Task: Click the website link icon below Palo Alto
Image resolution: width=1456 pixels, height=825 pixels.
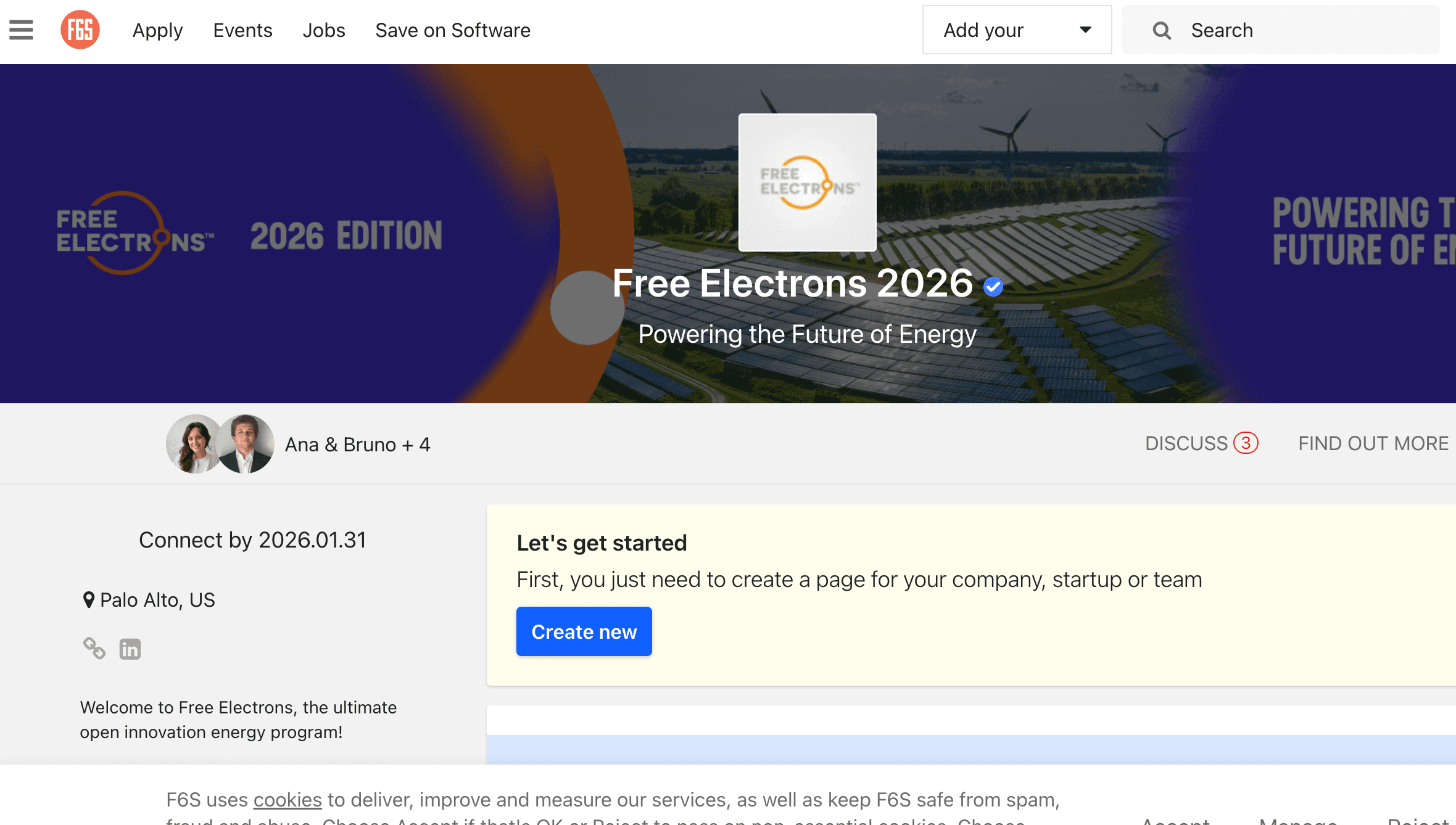Action: click(x=94, y=648)
